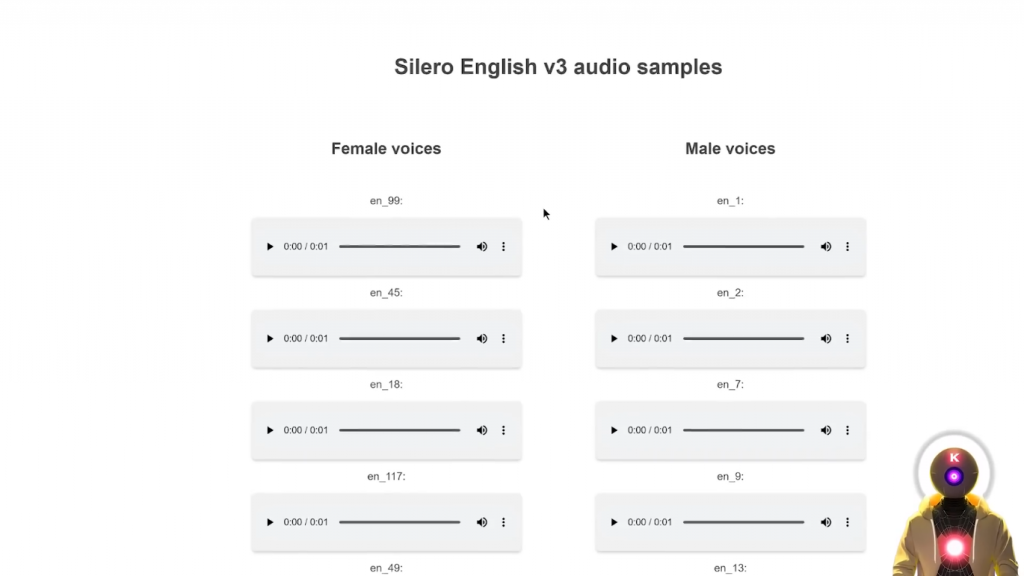Open more options for en_7 player
Screen dimensions: 1024x576
click(848, 431)
